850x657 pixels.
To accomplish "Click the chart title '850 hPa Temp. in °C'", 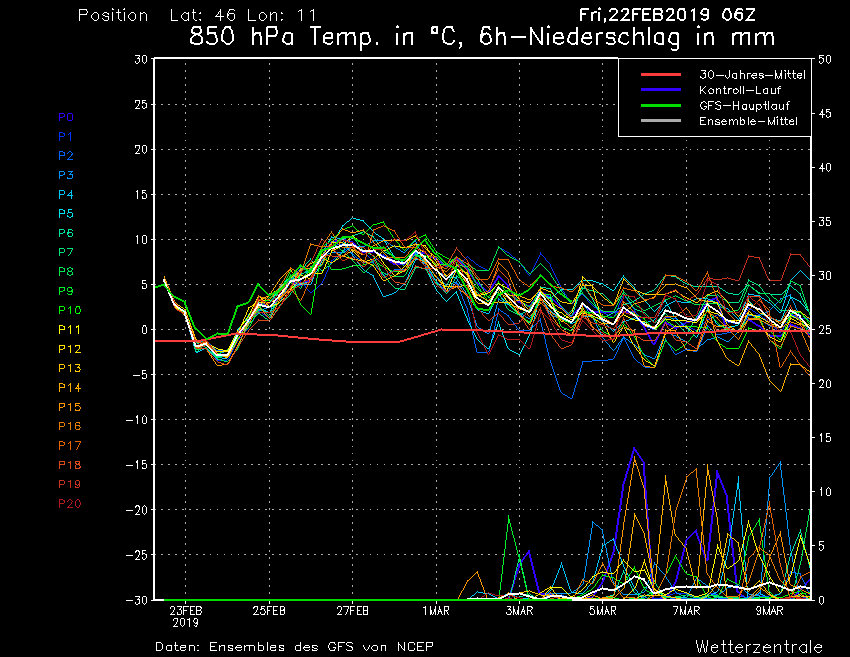I will point(326,37).
